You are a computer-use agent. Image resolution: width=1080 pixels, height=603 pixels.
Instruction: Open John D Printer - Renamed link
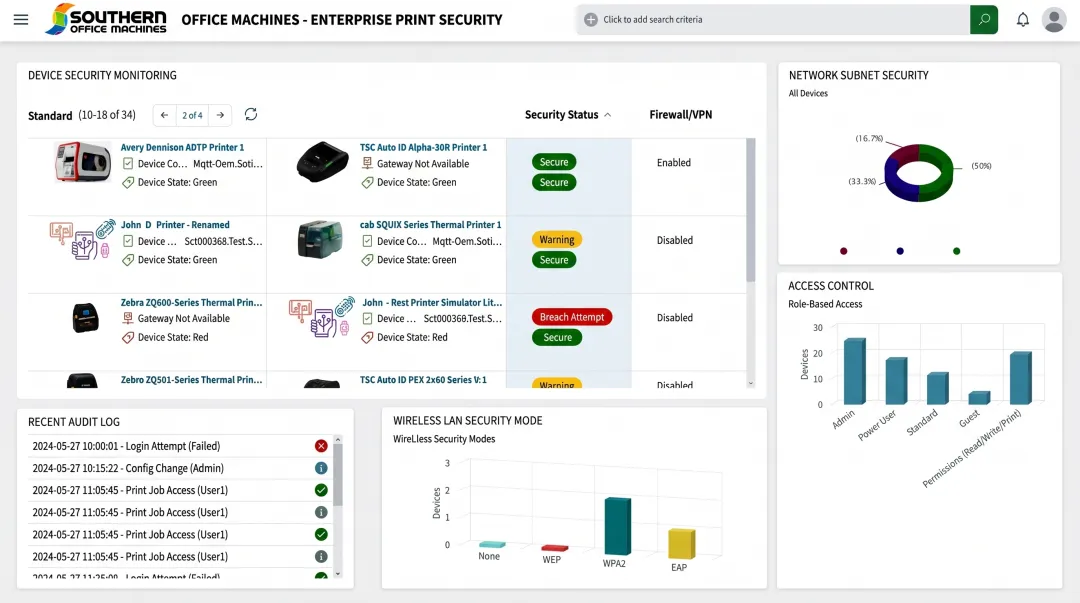pyautogui.click(x=175, y=225)
